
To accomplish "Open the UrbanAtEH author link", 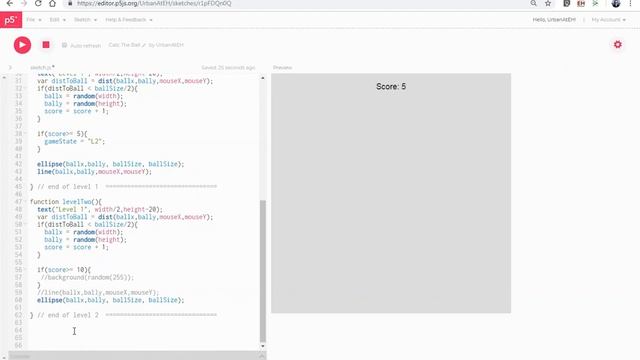I will click(169, 45).
